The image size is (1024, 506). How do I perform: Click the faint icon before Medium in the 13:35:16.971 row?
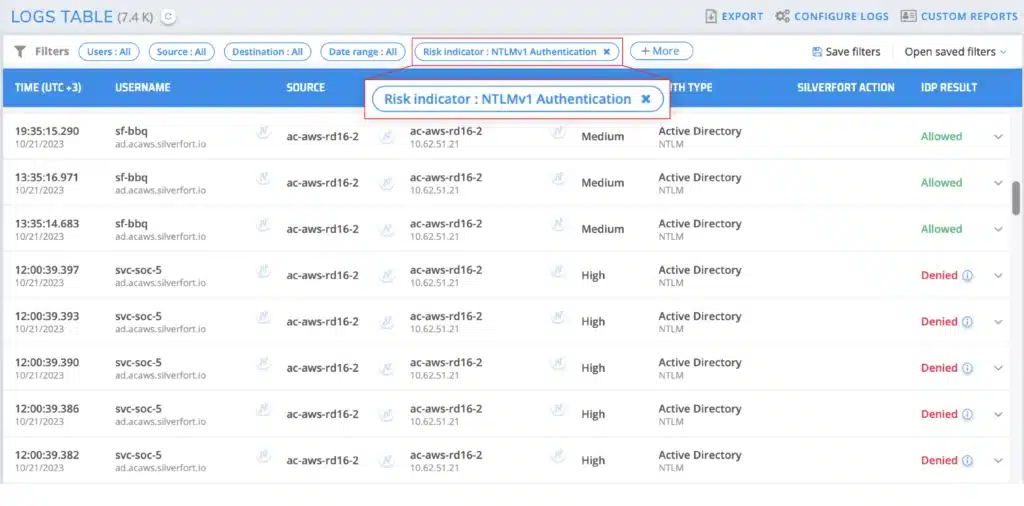coord(558,180)
